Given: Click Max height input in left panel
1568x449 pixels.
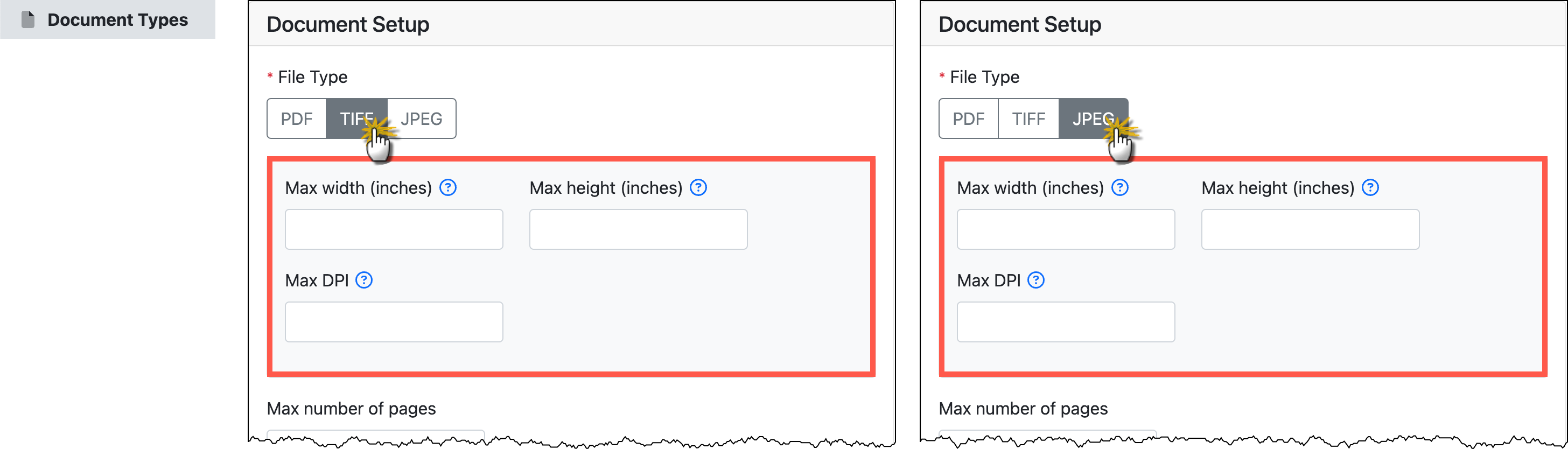Looking at the screenshot, I should [638, 229].
